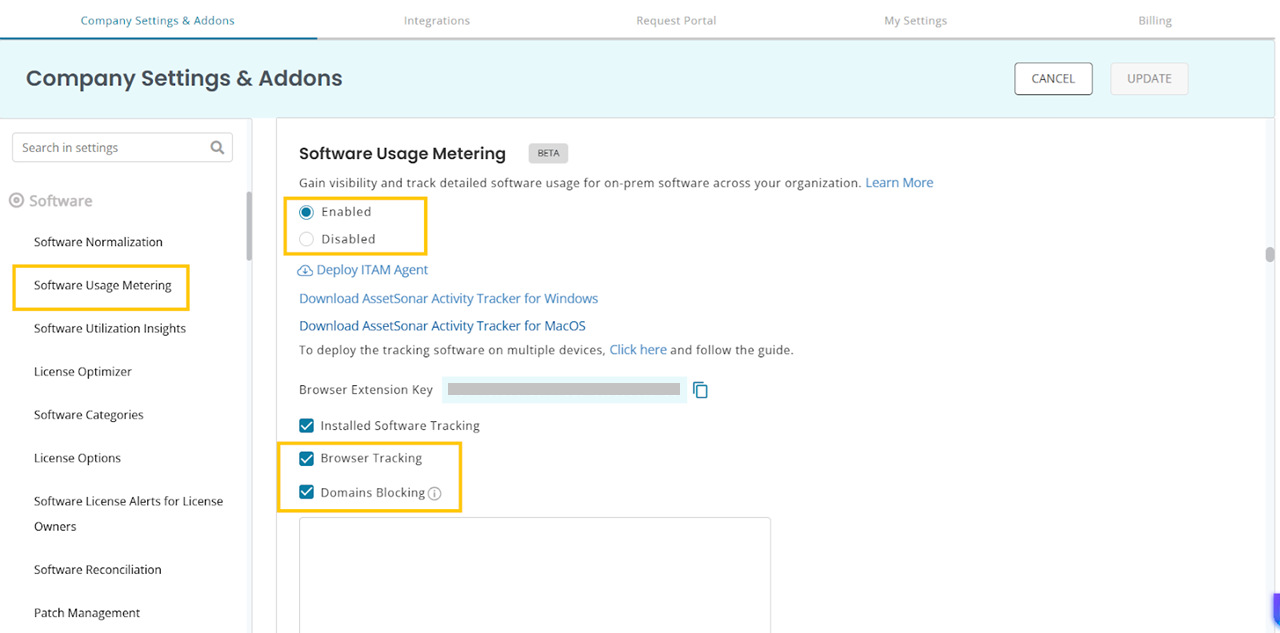The width and height of the screenshot is (1280, 633).
Task: Uncheck Installed Software Tracking
Action: 307,426
